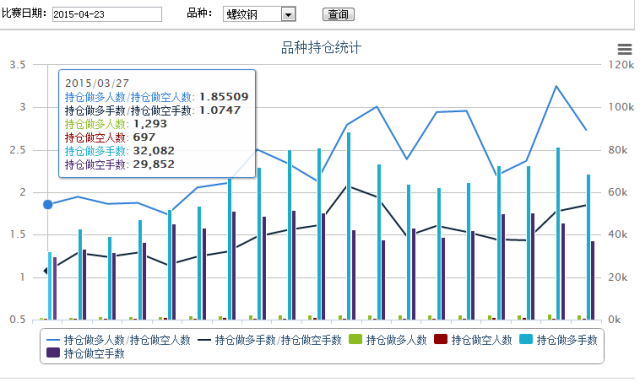Image resolution: width=640 pixels, height=382 pixels.
Task: Open the chart hamburger context menu
Action: pos(624,49)
